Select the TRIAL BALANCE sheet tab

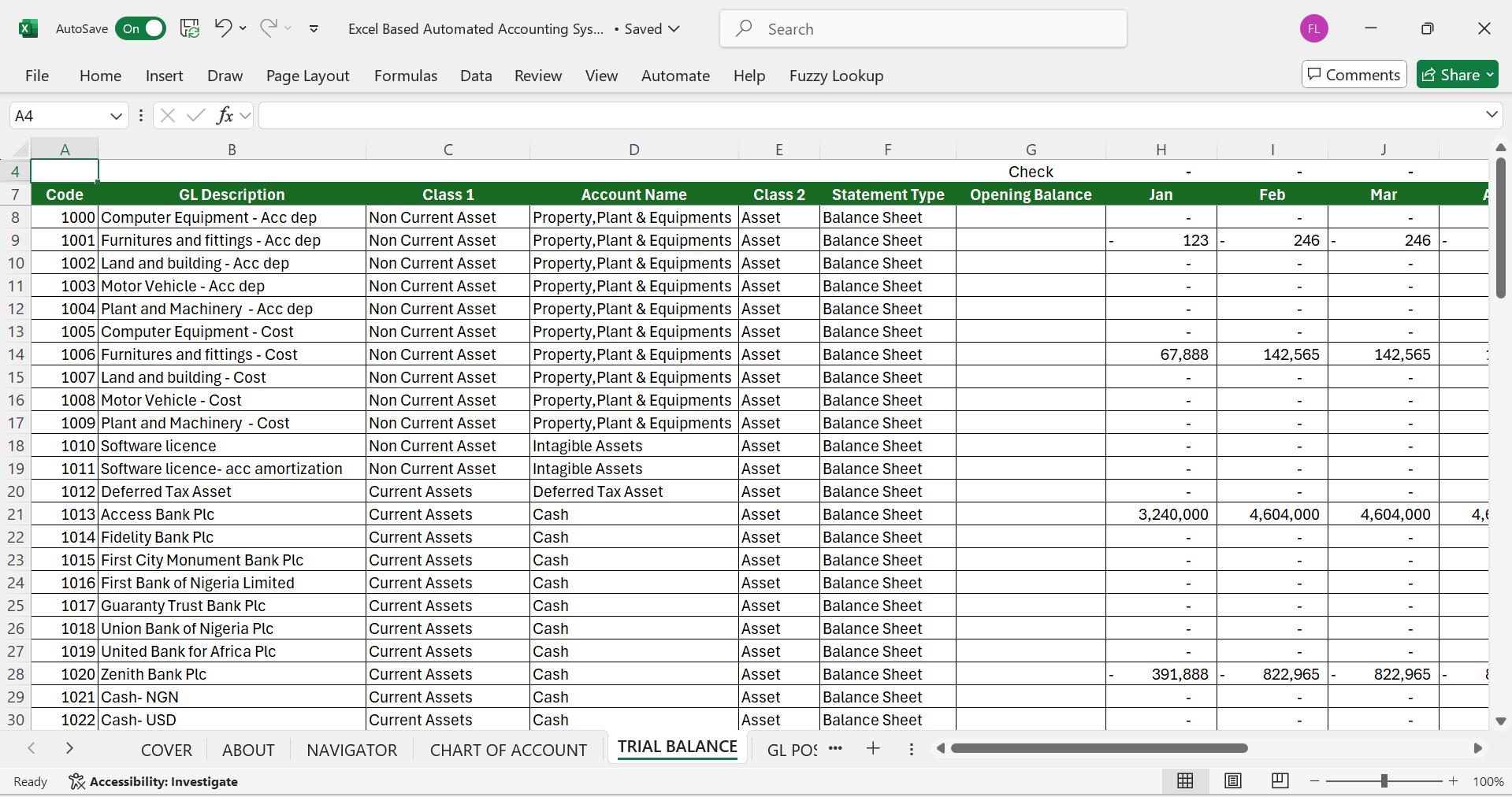pos(678,747)
